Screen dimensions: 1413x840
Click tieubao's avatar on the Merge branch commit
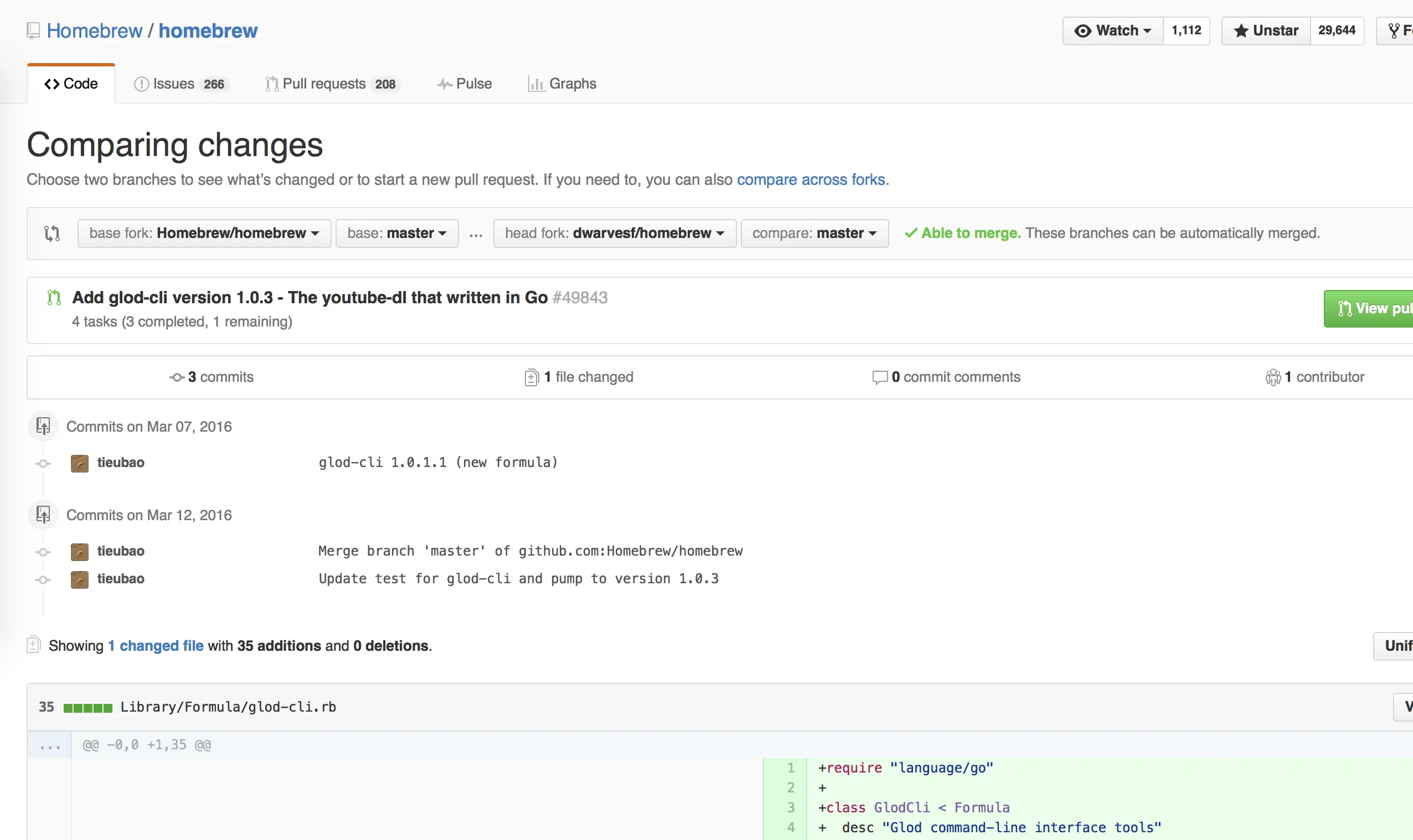click(79, 552)
